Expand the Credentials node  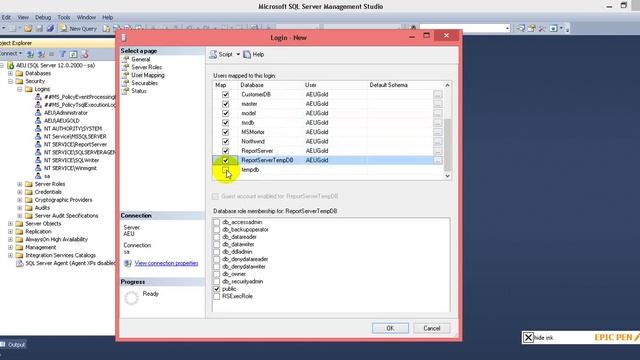pyautogui.click(x=20, y=192)
